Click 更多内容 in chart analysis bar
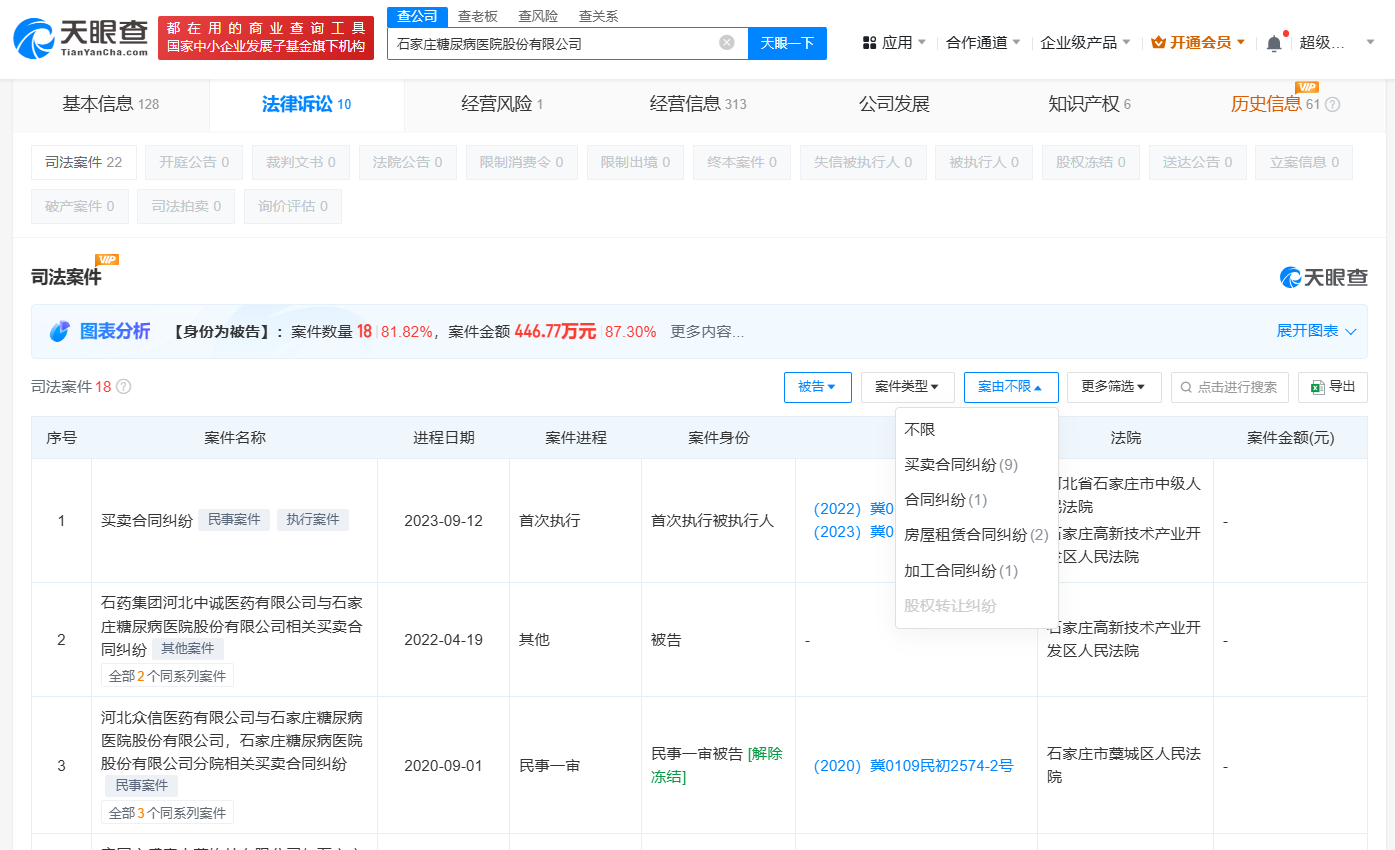Image resolution: width=1395 pixels, height=850 pixels. coord(707,331)
